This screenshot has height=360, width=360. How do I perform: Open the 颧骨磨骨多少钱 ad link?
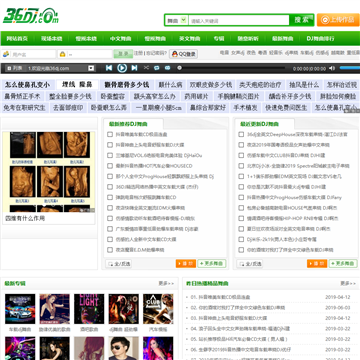point(127,84)
